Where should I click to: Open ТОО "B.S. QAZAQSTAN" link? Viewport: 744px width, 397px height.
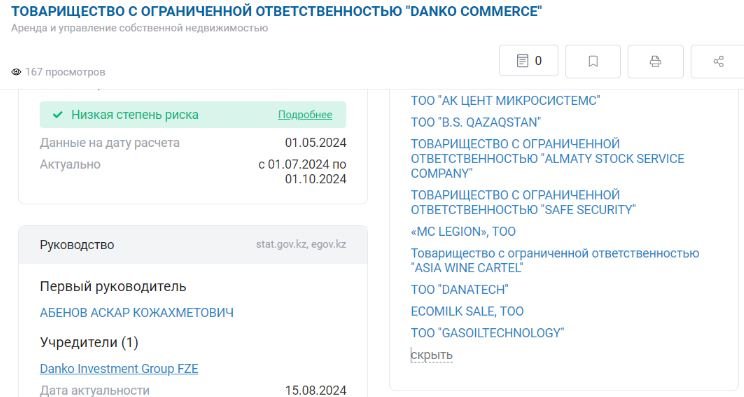(476, 122)
